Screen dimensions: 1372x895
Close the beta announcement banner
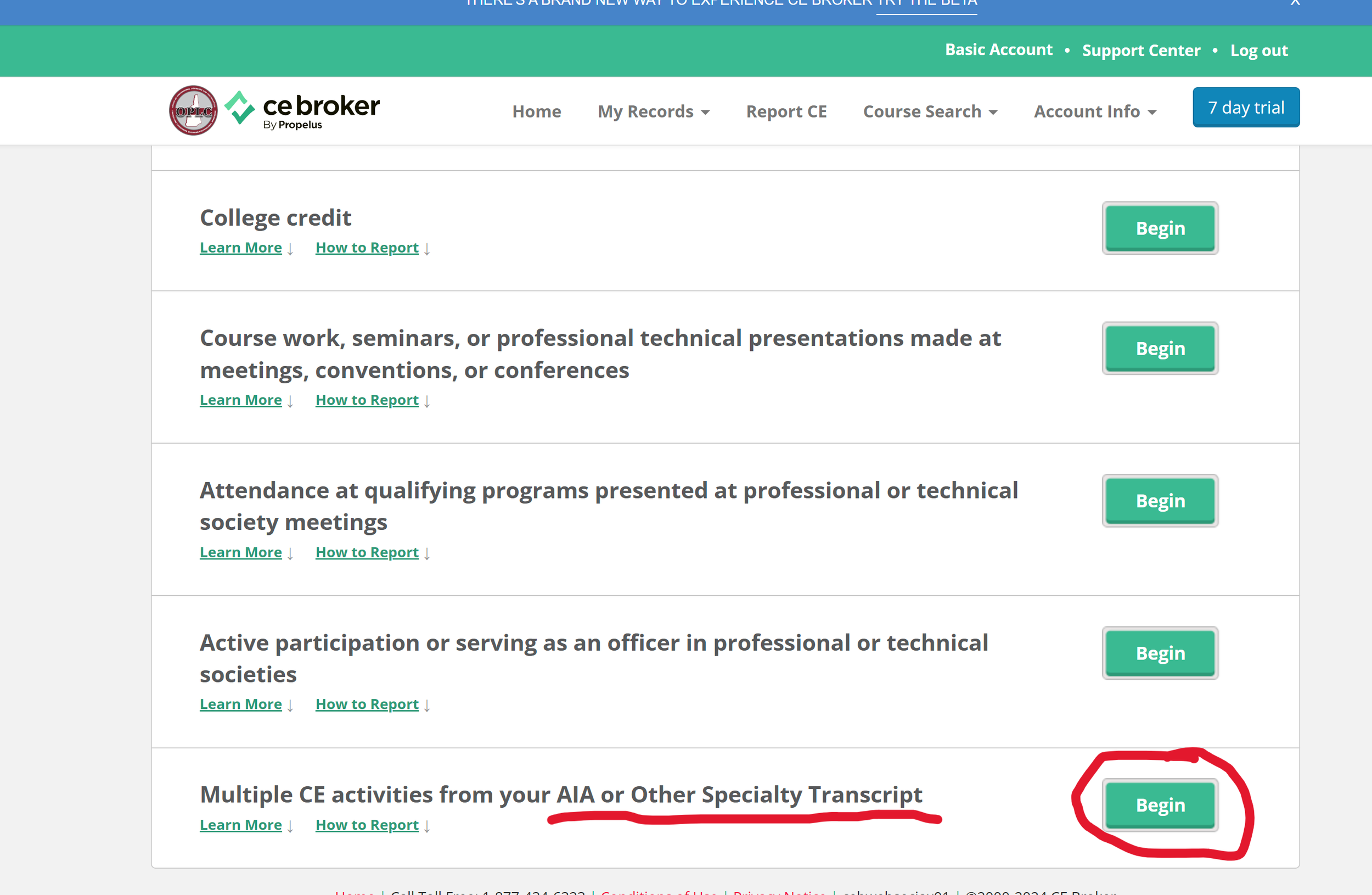click(x=1295, y=3)
